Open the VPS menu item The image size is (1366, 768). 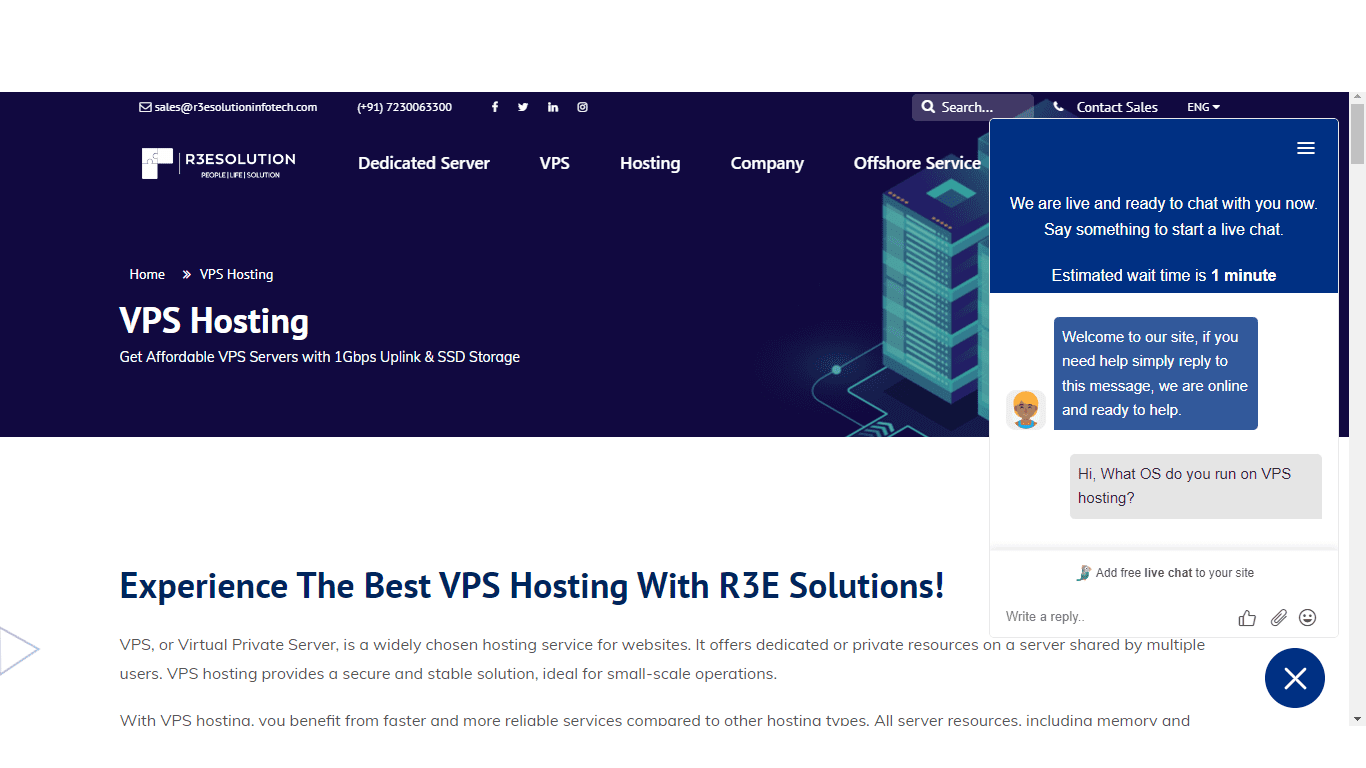coord(555,163)
